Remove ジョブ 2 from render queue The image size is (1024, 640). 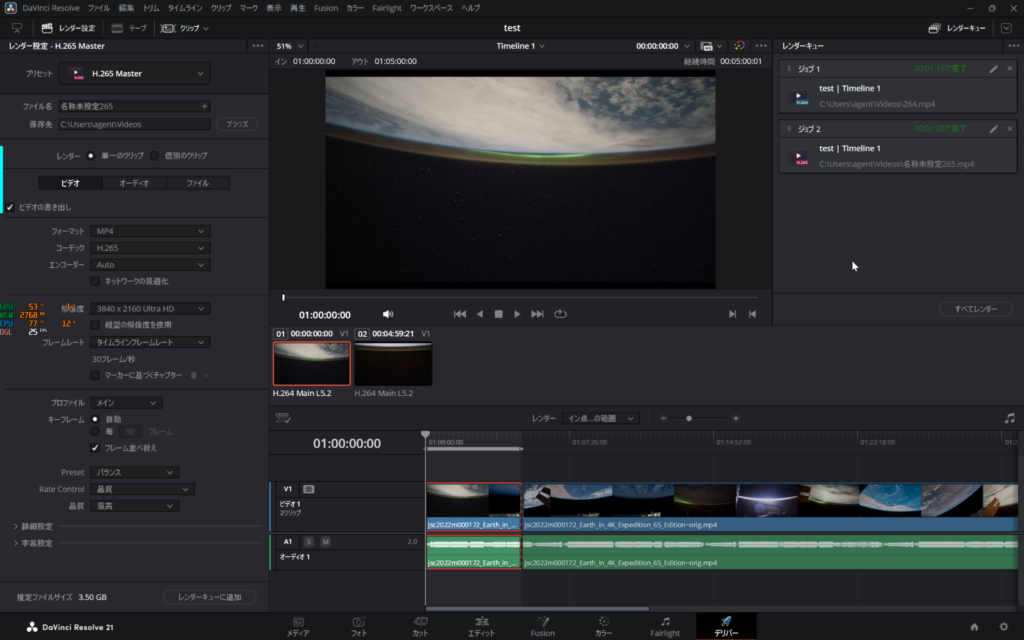1010,129
